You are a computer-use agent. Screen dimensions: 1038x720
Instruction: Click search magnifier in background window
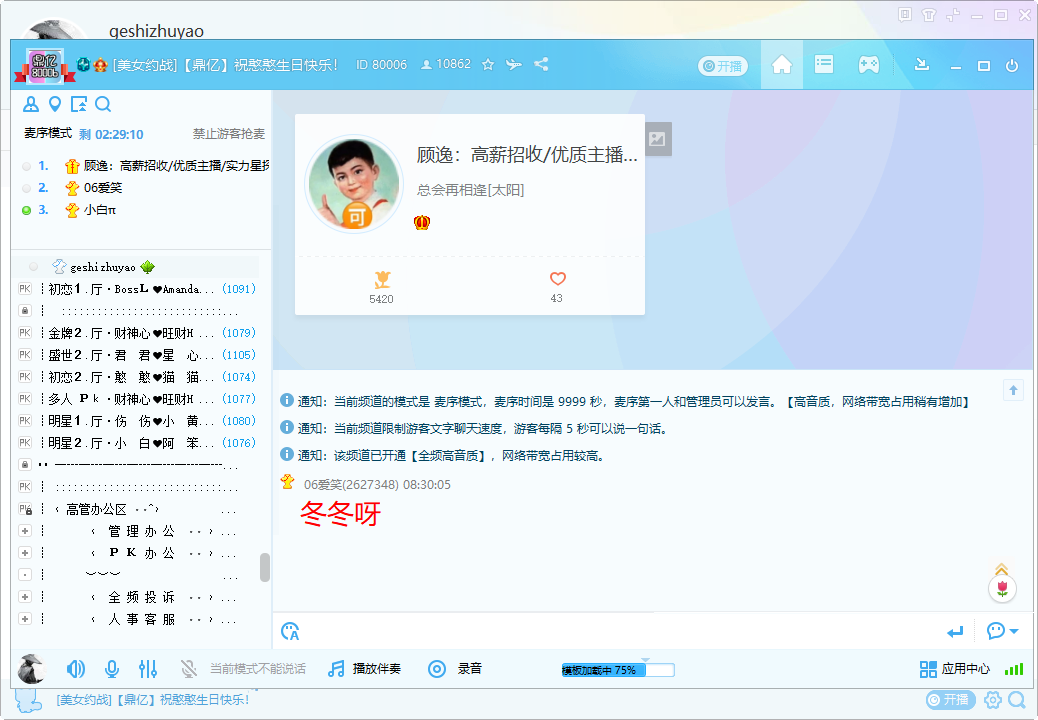point(1017,699)
